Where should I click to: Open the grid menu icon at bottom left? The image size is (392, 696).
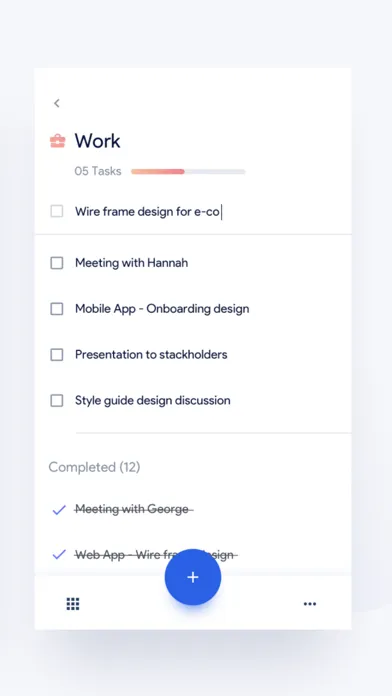[x=73, y=604]
